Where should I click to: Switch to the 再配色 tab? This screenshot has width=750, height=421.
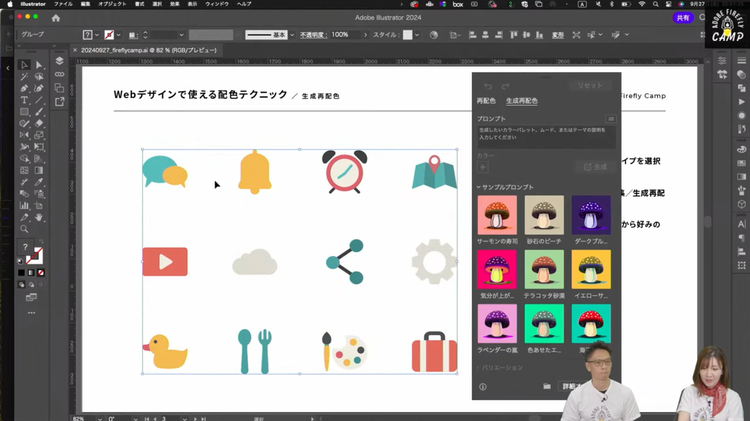coord(486,101)
